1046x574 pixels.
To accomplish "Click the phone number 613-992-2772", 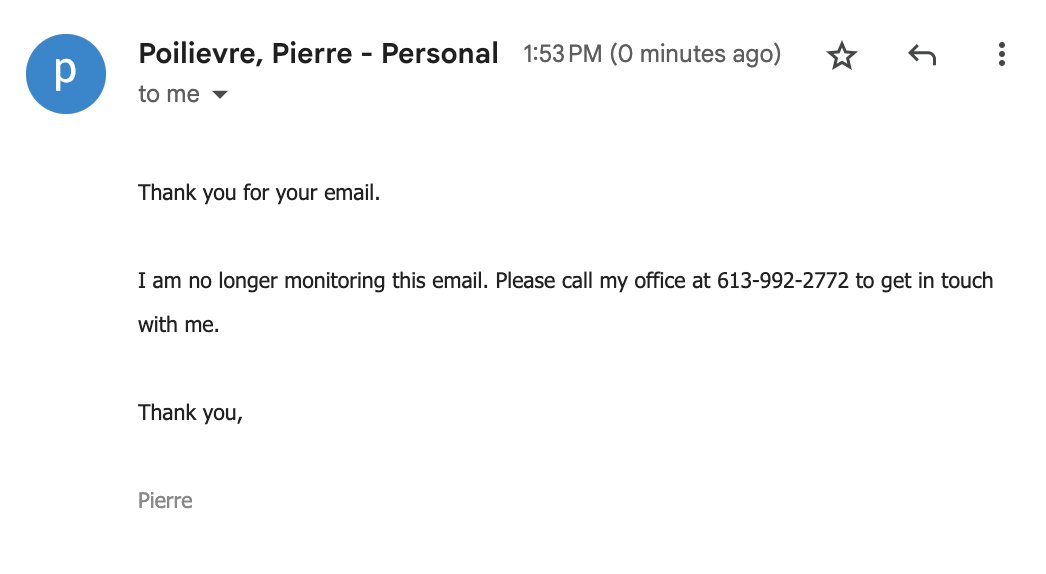I will coord(782,280).
